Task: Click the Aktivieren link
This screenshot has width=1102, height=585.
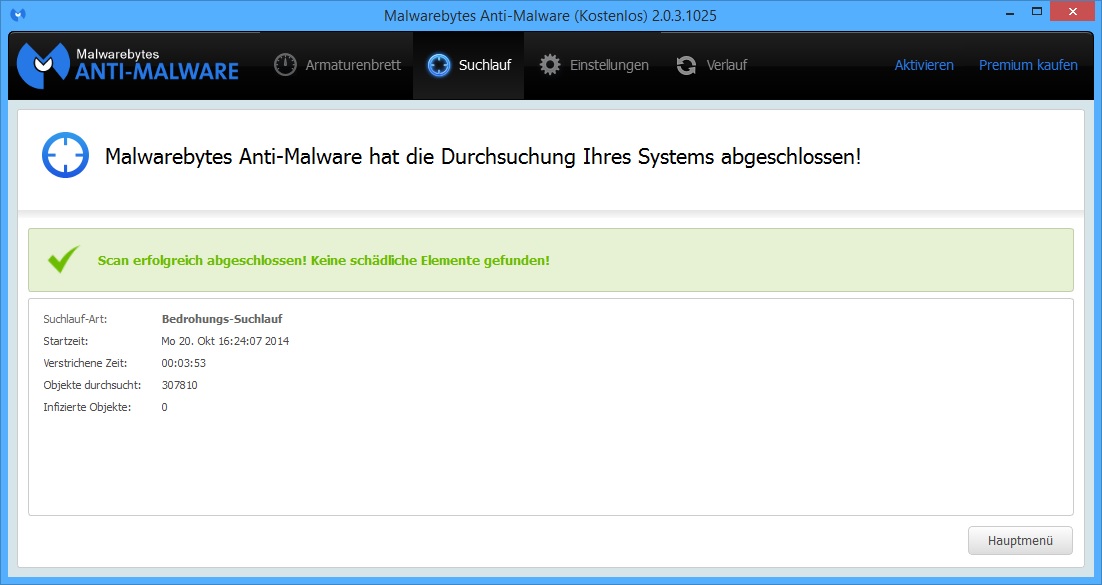Action: pos(923,65)
